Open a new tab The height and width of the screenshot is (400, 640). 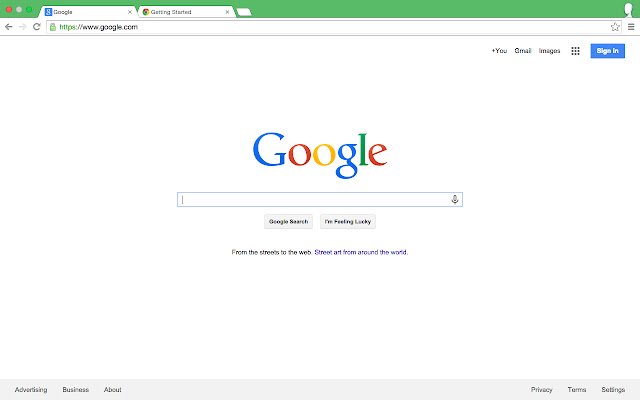click(244, 12)
